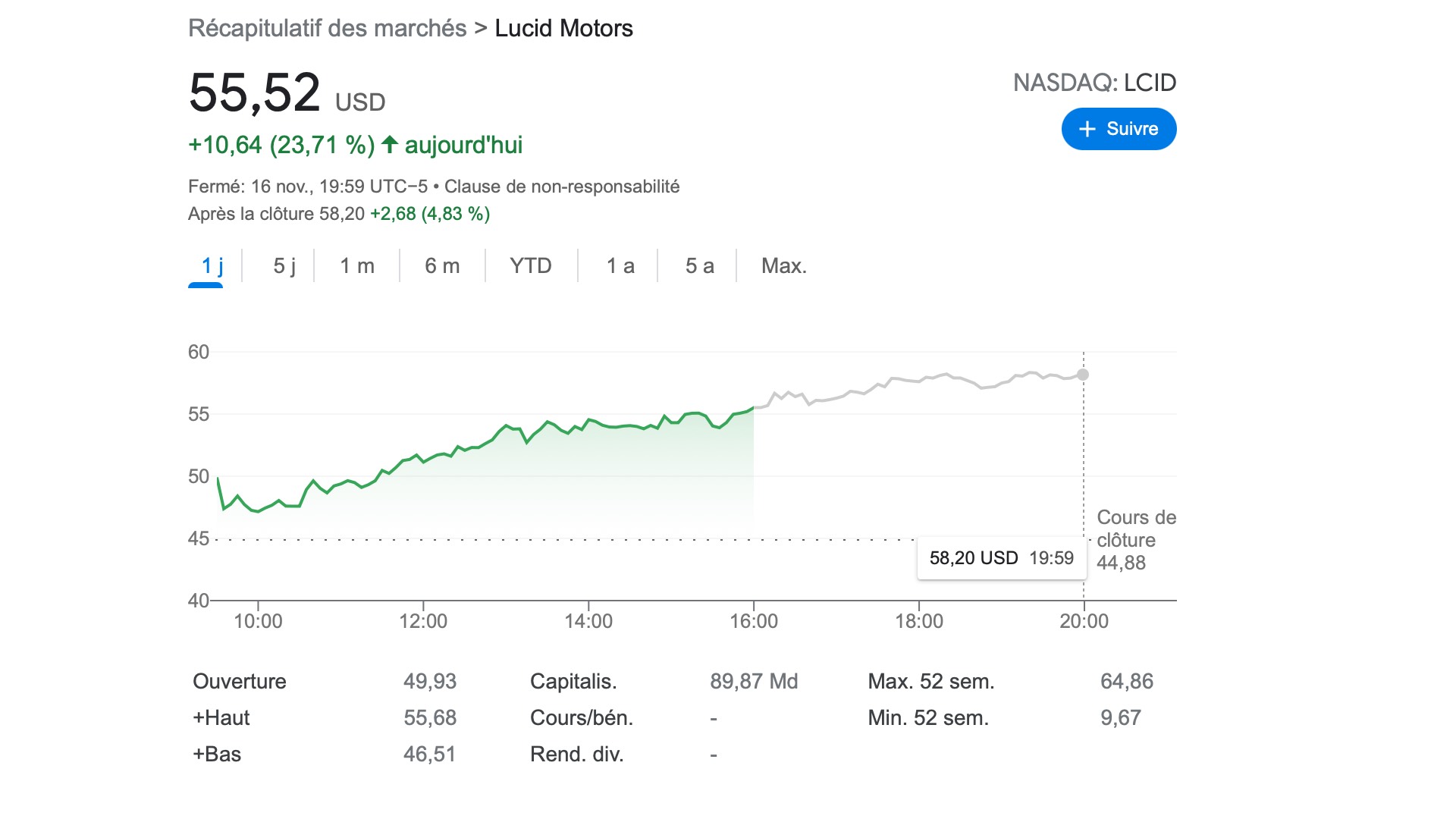
Task: Click the Min. 52 sem. label
Action: coord(929,717)
